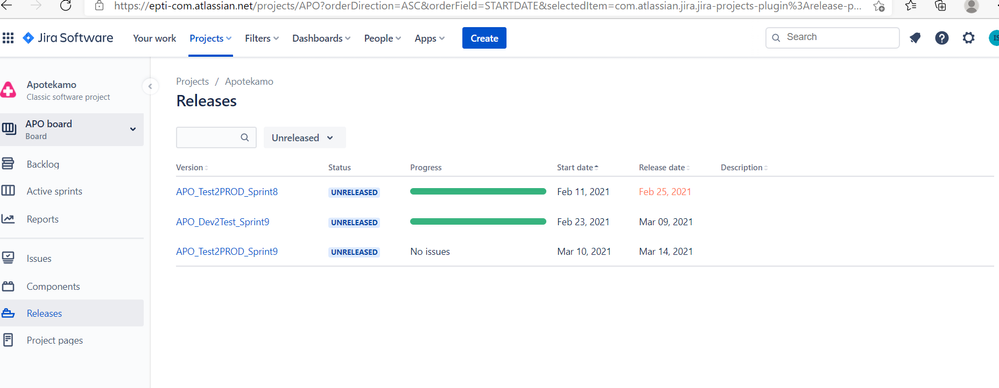The image size is (999, 388).
Task: Click the APO_Test2PROD_Sprint8 progress bar
Action: [x=478, y=191]
